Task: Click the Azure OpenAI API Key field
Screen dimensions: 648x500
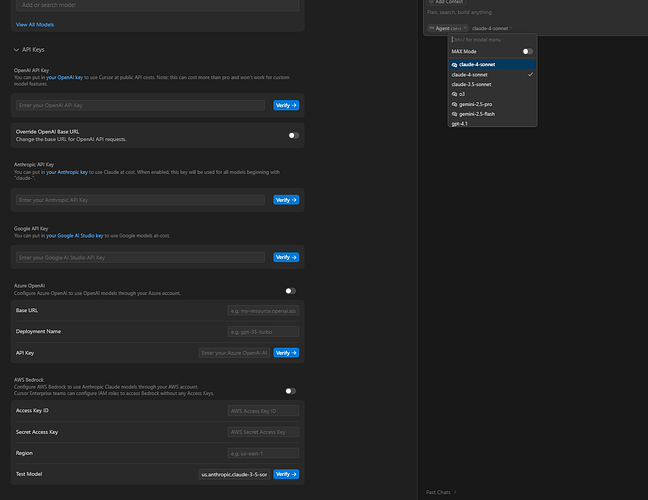Action: coord(234,353)
